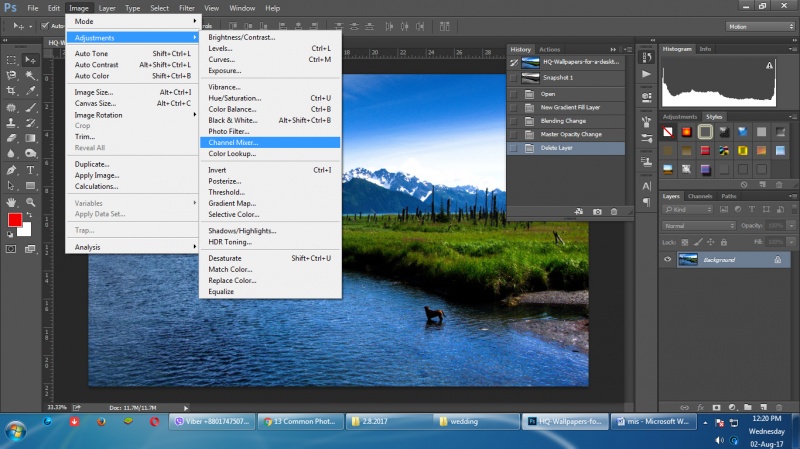Choose Channel Mixer from Adjustments submenu
800x449 pixels.
[233, 142]
